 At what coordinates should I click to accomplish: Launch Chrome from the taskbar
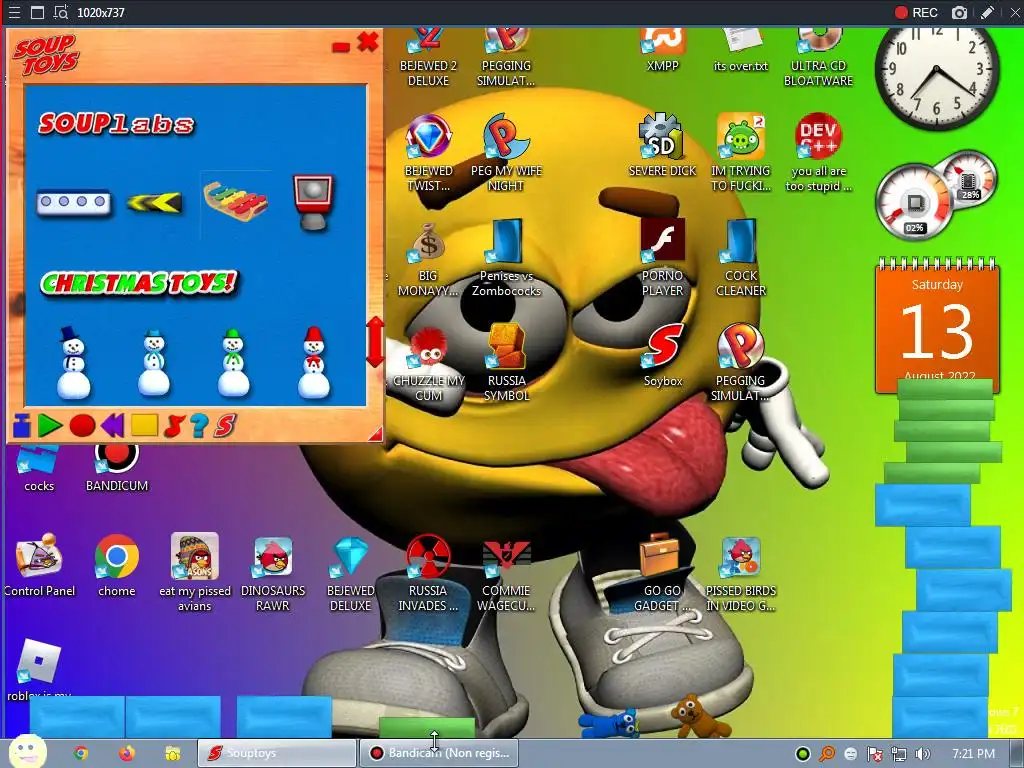pyautogui.click(x=81, y=753)
